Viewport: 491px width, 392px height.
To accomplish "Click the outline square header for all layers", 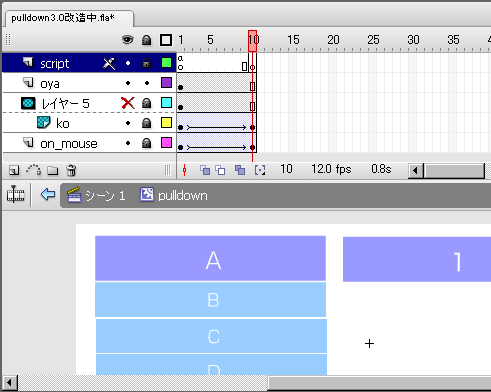I will [x=166, y=40].
